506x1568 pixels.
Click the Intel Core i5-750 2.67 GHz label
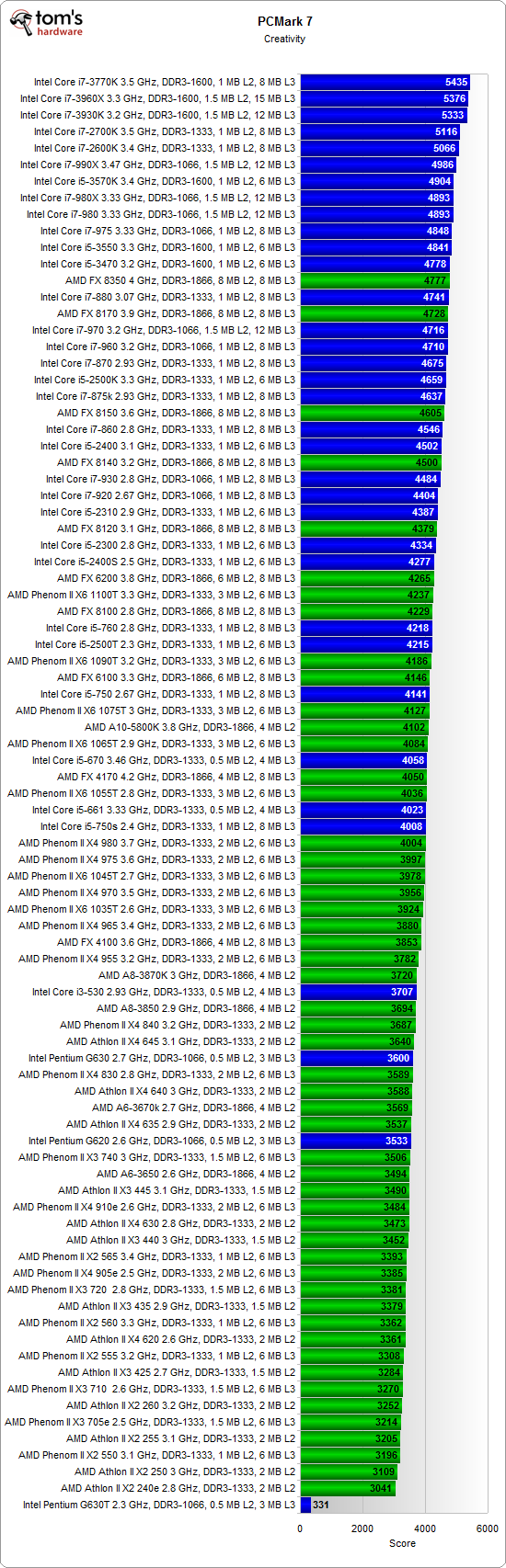click(x=167, y=694)
